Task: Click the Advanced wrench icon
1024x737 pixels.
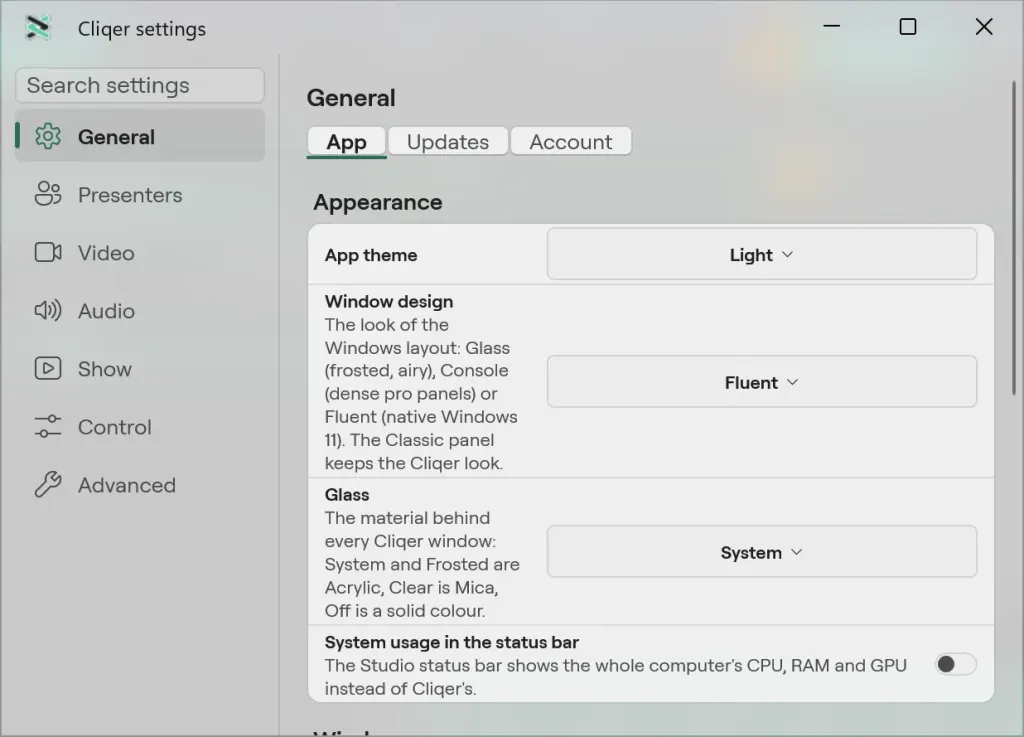Action: (x=48, y=484)
